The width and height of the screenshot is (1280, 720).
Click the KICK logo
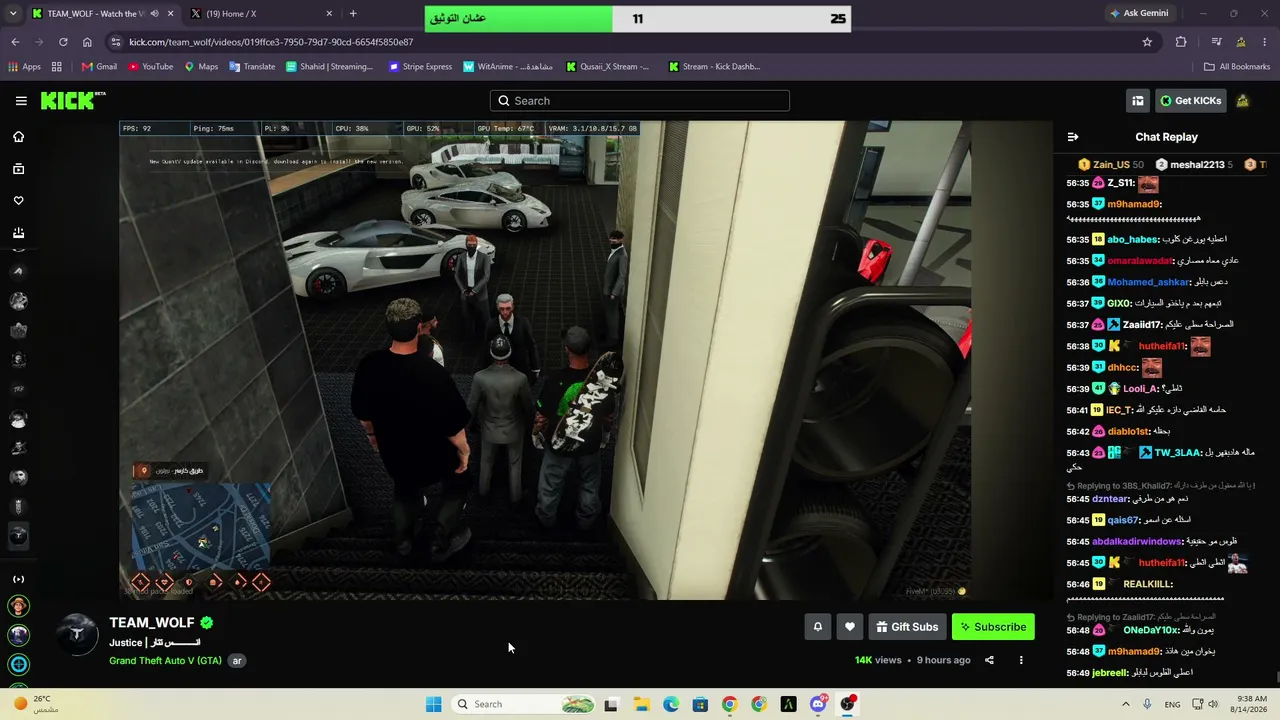pos(72,100)
